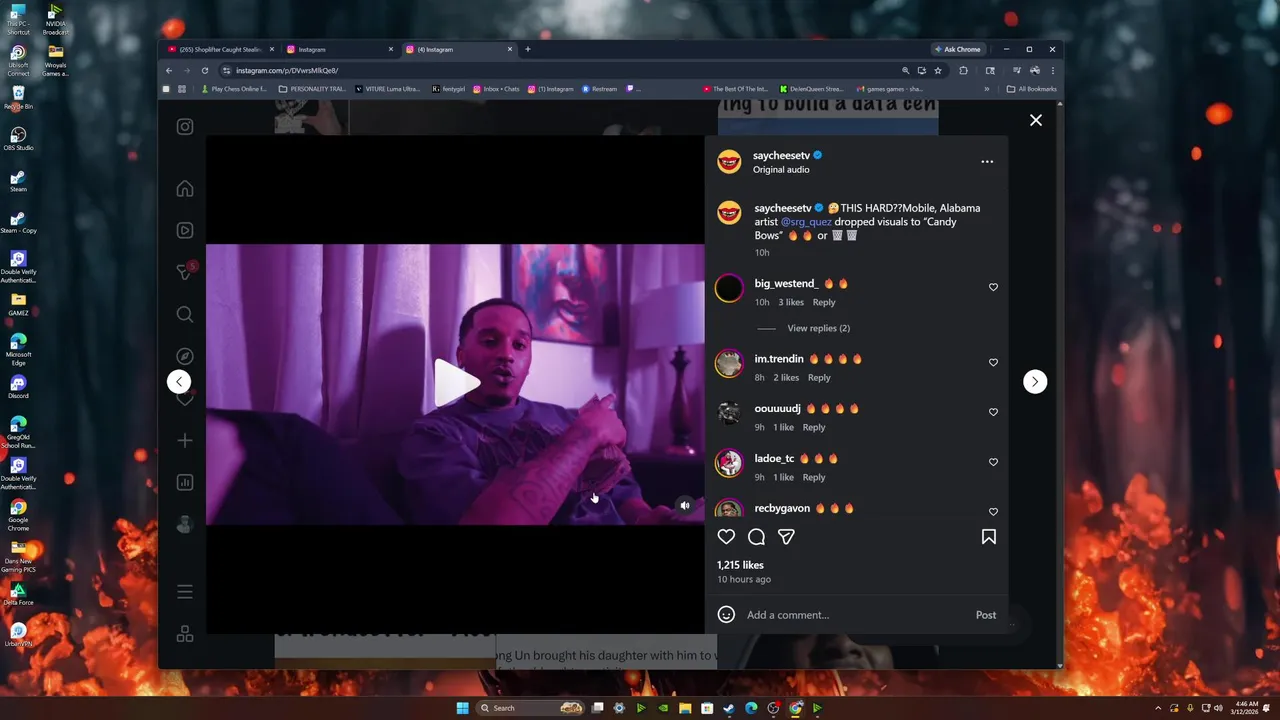
Task: Open Messages icon with notification badge
Action: pyautogui.click(x=185, y=272)
